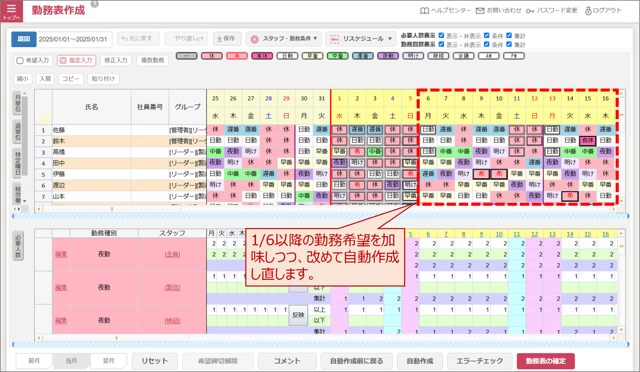
Task: Select the 研修 shift swatch
Action: pos(438,56)
